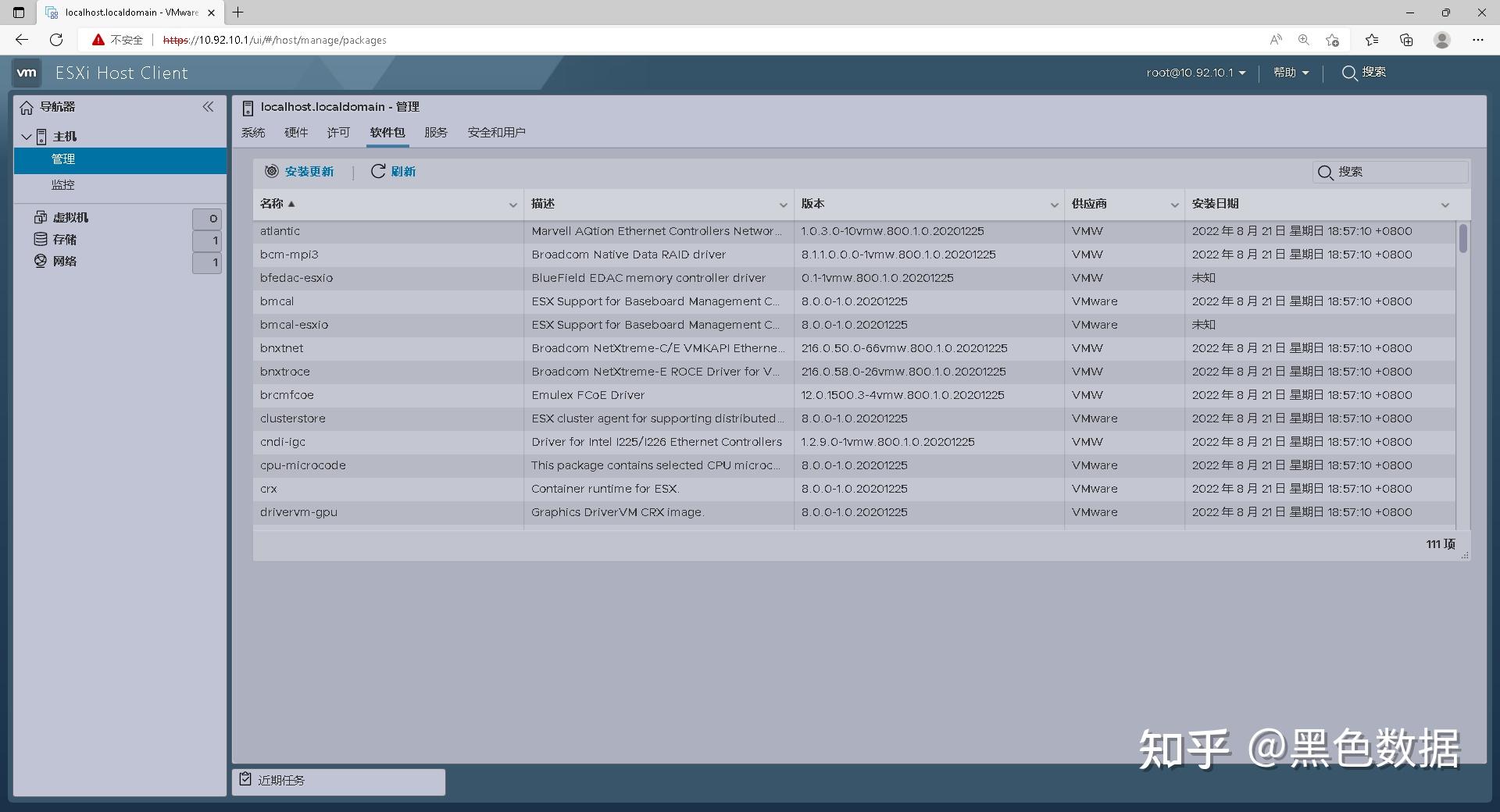Open the search magnifier in the top bar

coord(1348,73)
